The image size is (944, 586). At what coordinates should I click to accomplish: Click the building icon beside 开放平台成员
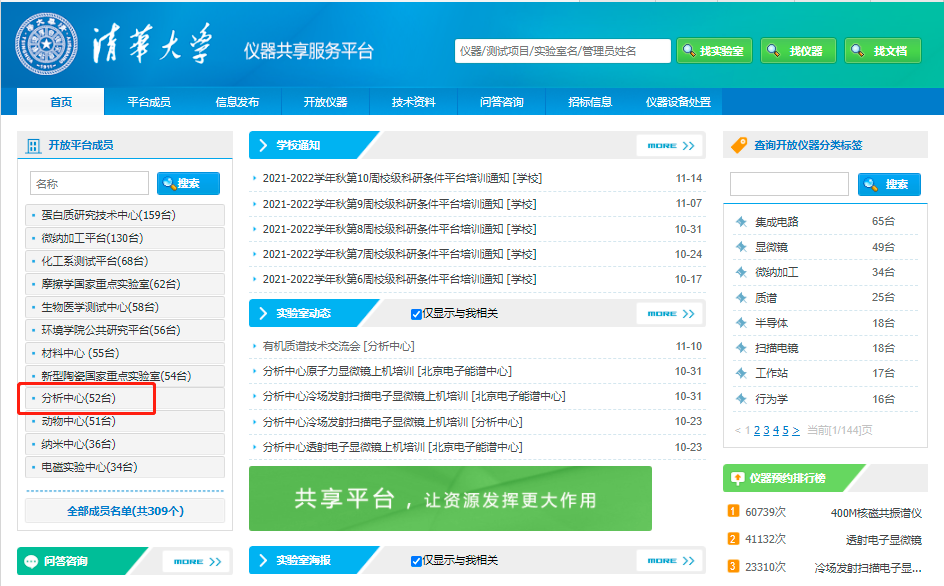(x=33, y=145)
